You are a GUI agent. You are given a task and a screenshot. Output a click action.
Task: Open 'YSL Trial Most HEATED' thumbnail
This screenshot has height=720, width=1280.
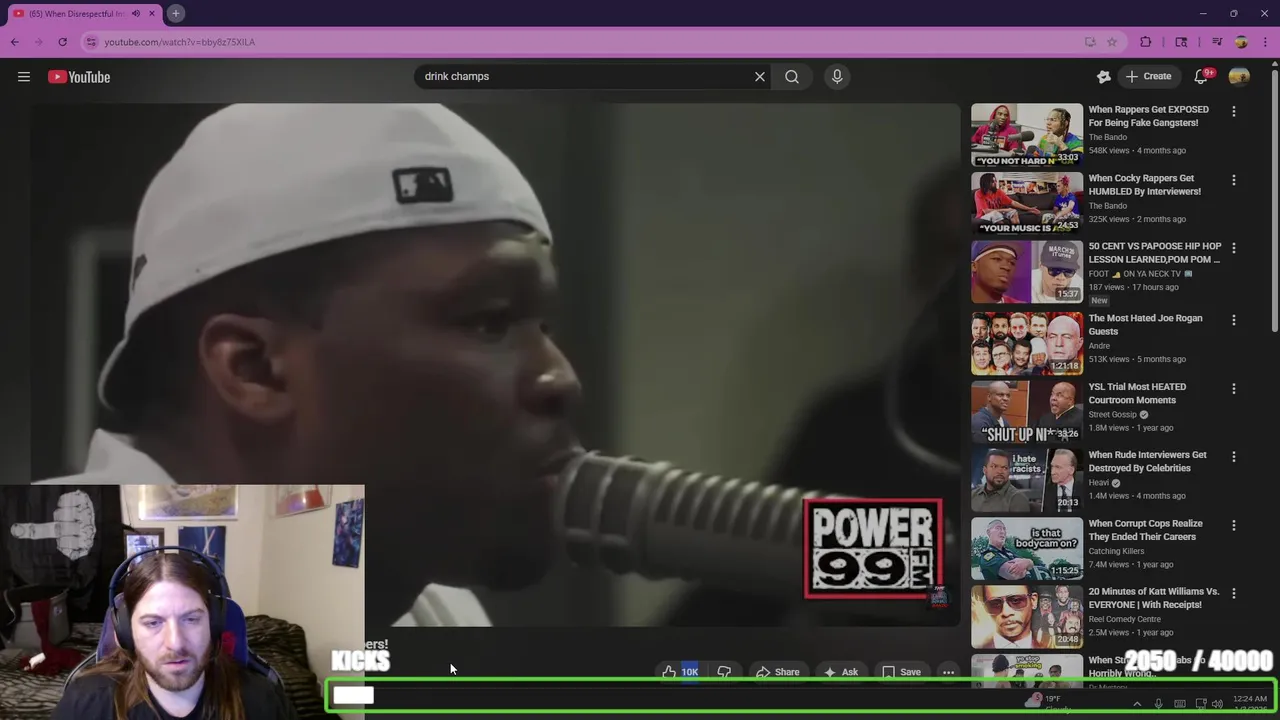(x=1027, y=411)
